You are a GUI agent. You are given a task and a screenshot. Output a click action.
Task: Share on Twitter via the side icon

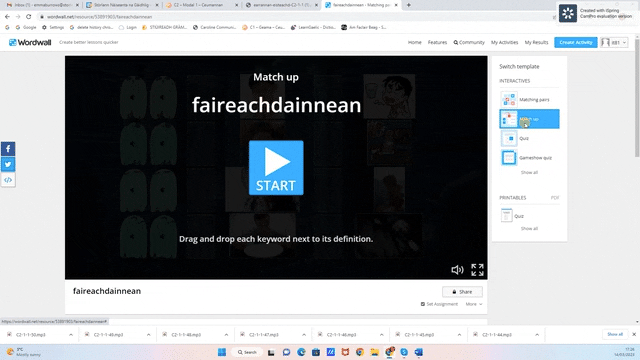pos(8,164)
